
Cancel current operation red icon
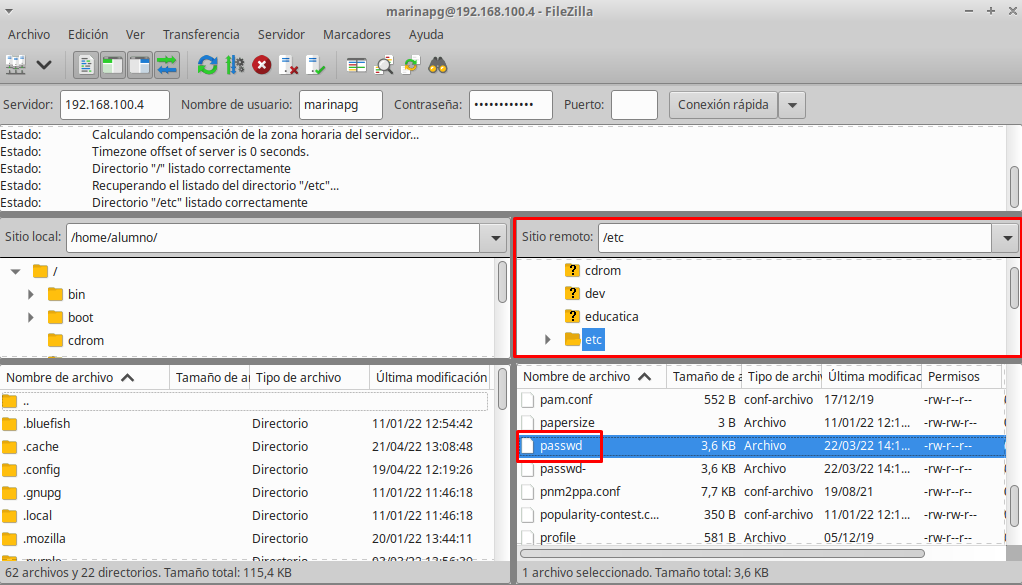click(x=262, y=65)
